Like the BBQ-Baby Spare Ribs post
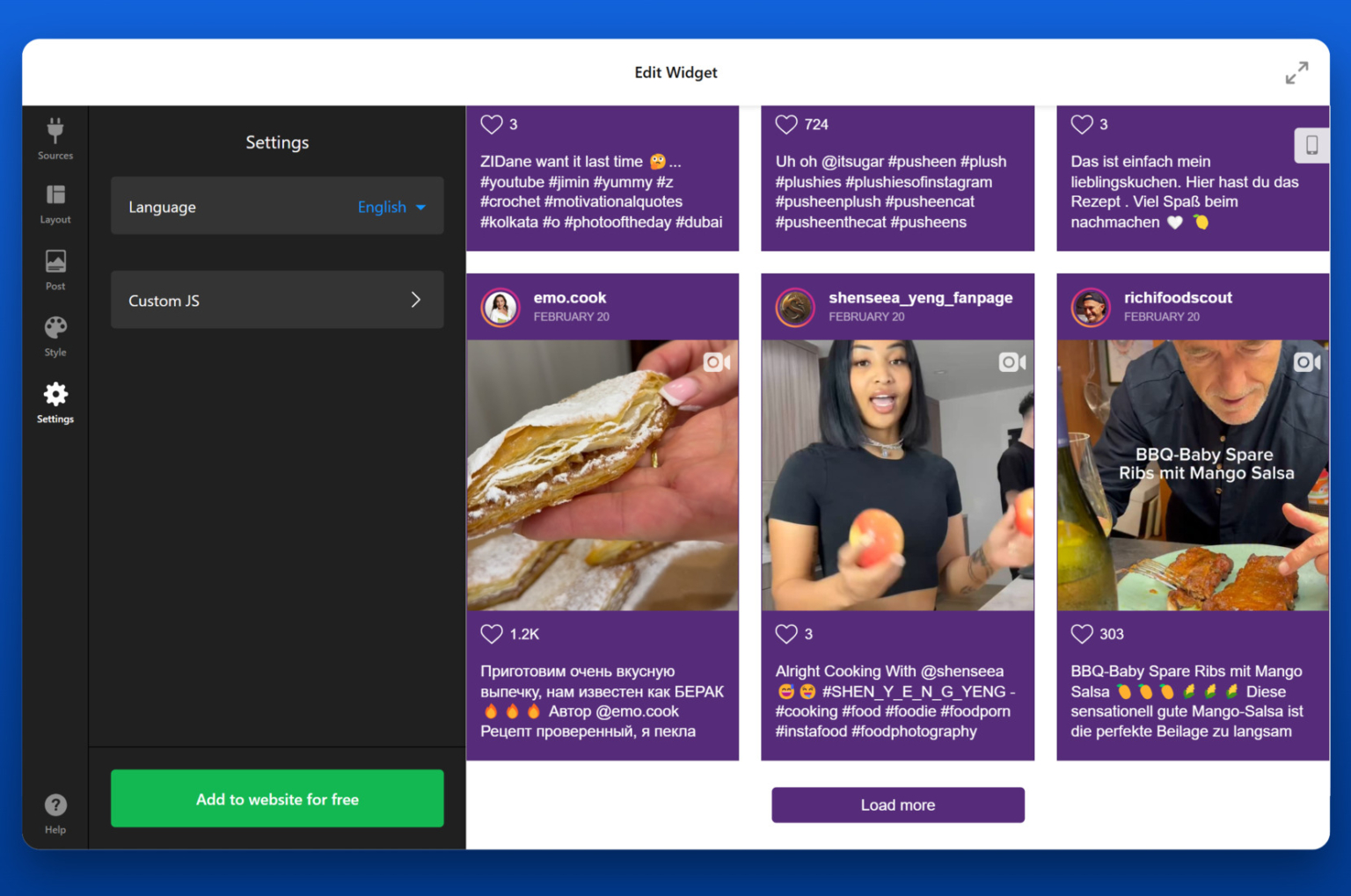Screen dimensions: 1351x896 1082,633
